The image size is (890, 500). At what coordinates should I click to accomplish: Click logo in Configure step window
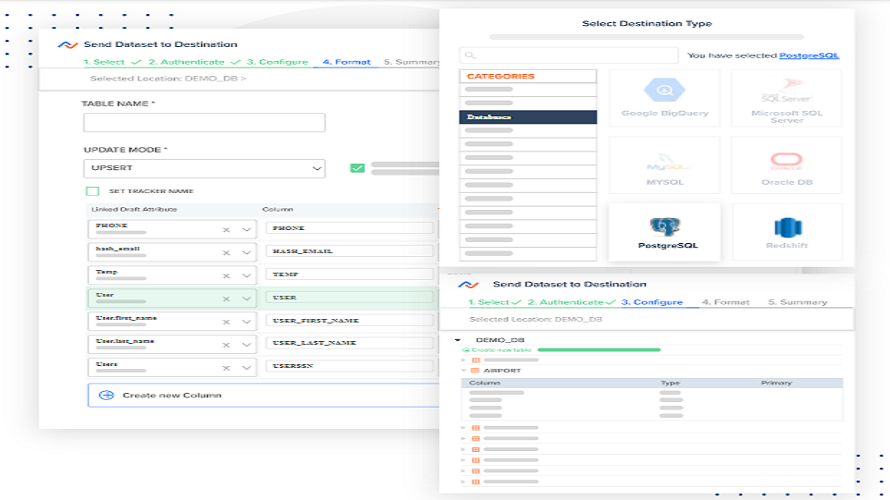point(468,285)
